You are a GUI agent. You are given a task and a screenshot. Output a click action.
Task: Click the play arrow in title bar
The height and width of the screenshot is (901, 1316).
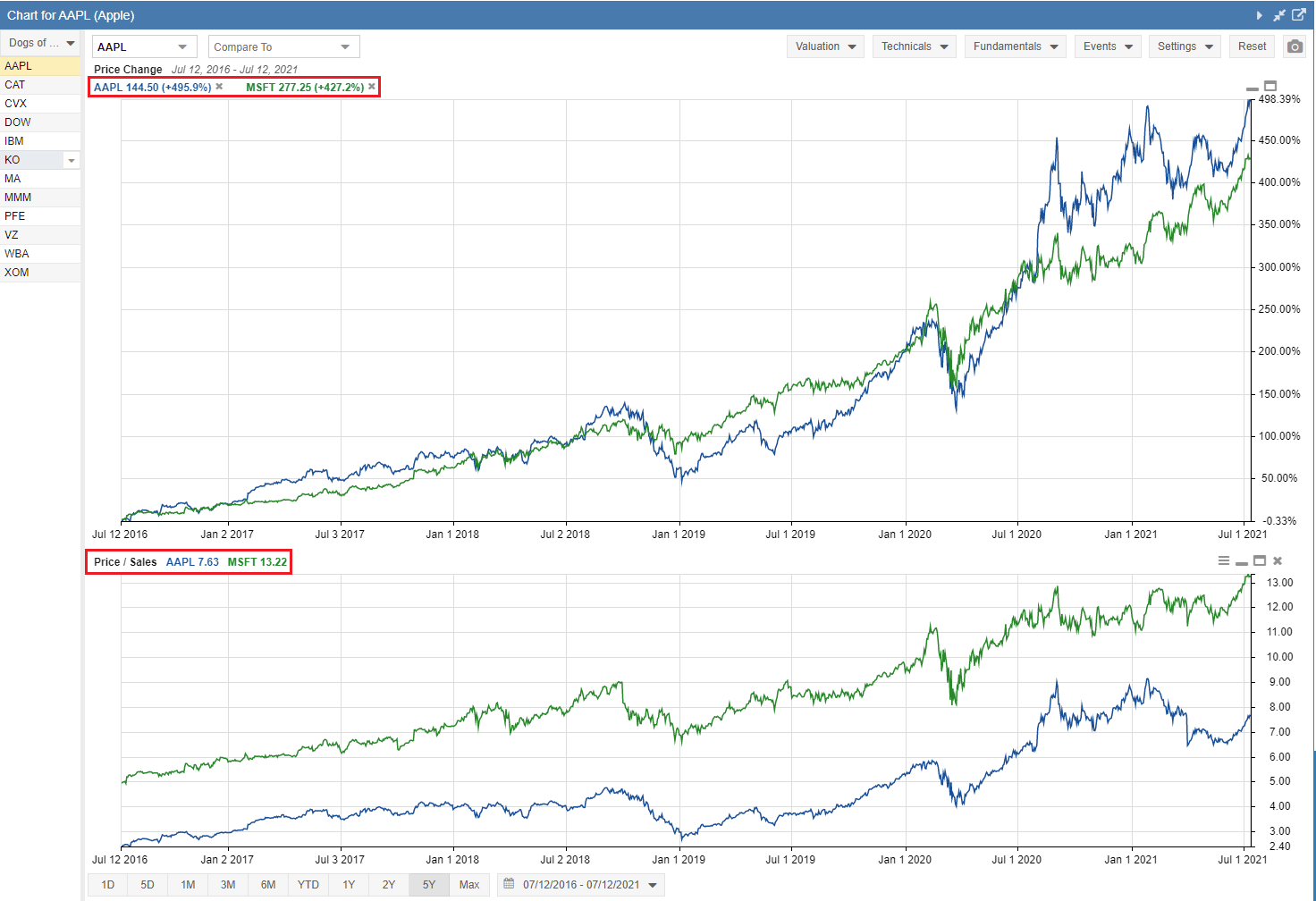pos(1260,15)
